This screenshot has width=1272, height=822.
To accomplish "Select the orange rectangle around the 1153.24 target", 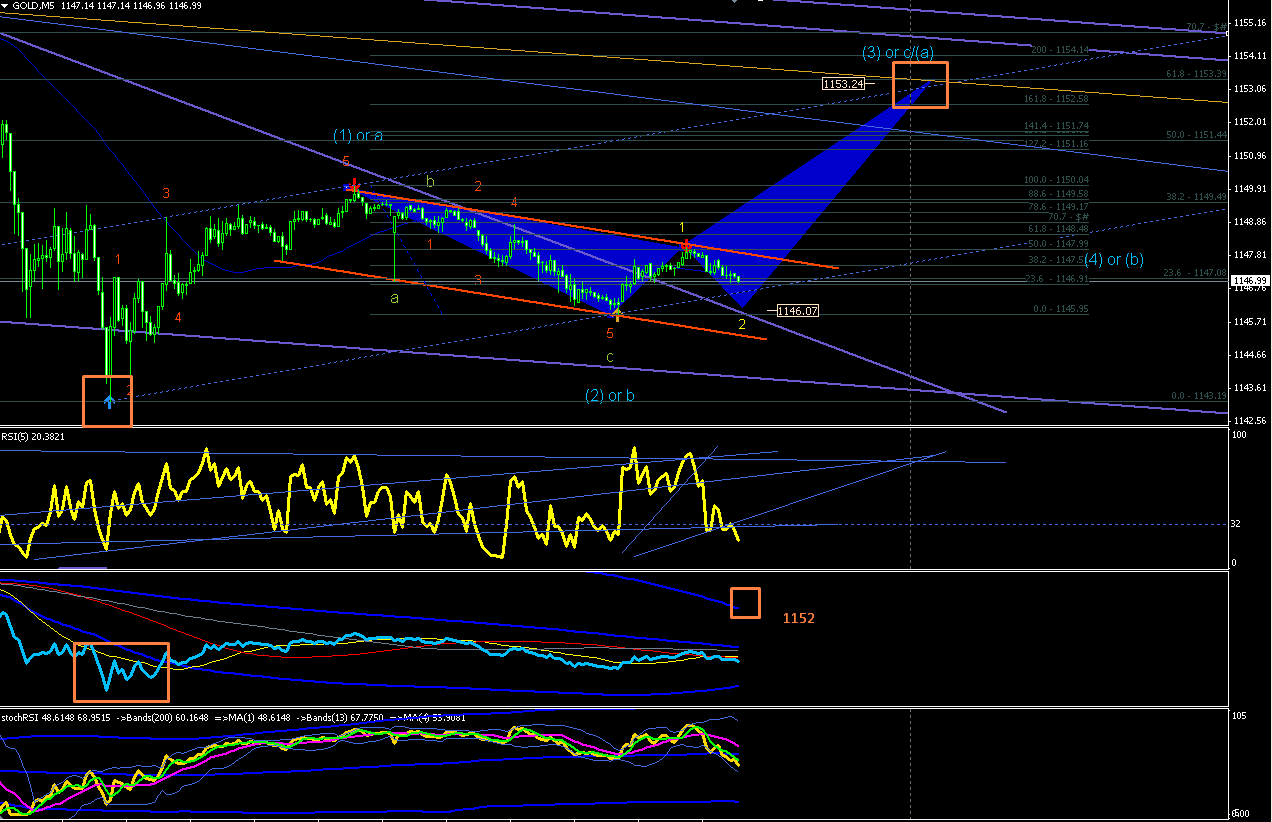I will [x=920, y=84].
